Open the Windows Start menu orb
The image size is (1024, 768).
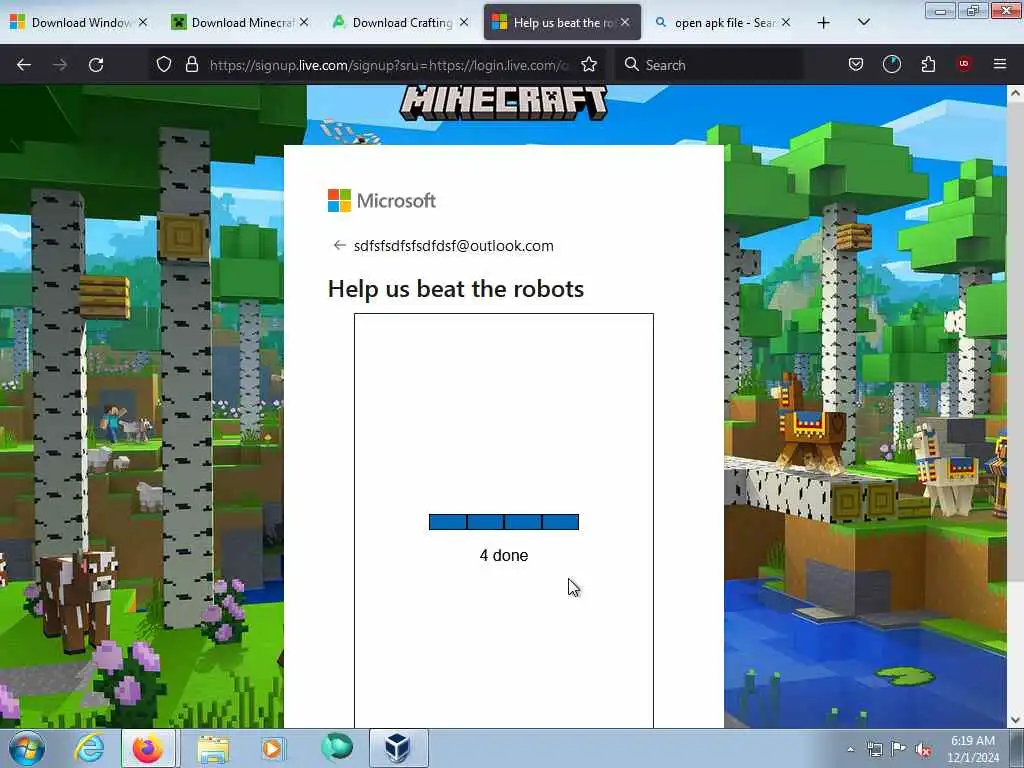(27, 748)
